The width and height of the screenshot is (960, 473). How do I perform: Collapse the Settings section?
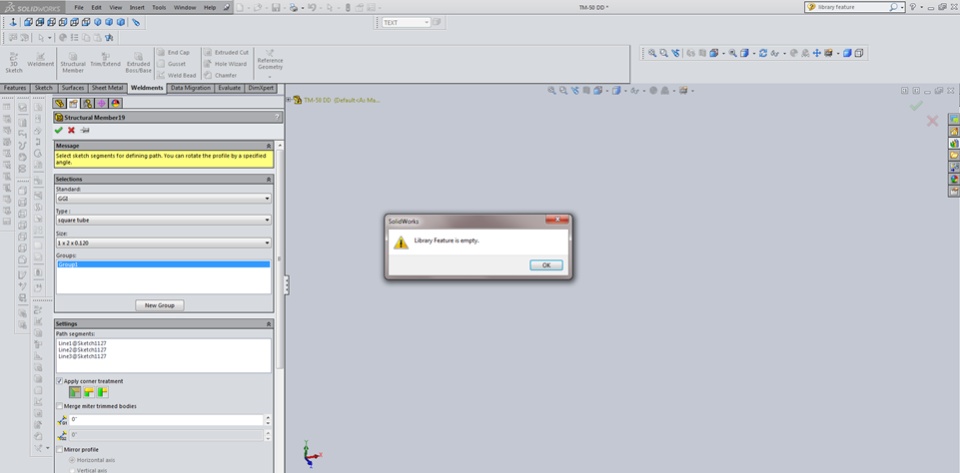pyautogui.click(x=268, y=324)
